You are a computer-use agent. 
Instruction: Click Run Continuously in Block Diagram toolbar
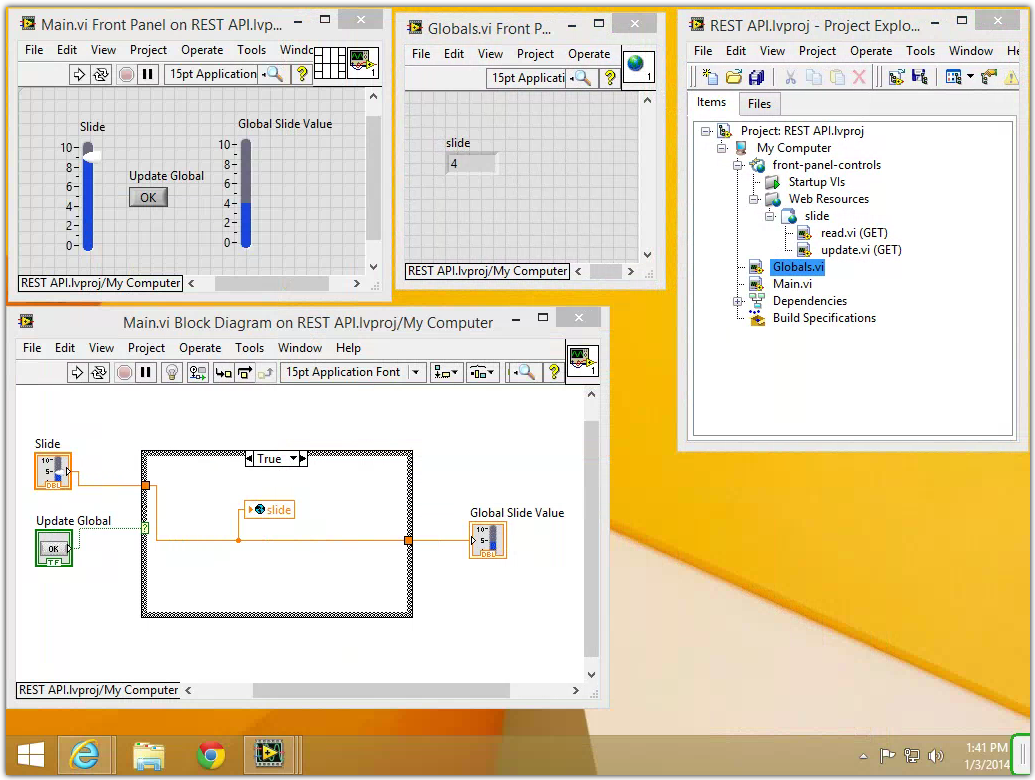100,372
